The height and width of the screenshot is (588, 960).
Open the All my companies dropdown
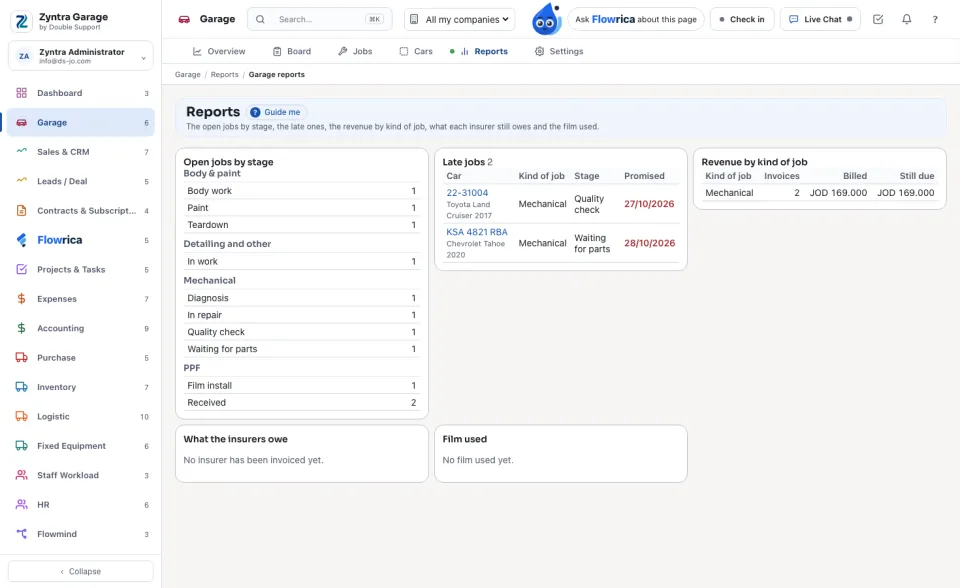click(459, 19)
